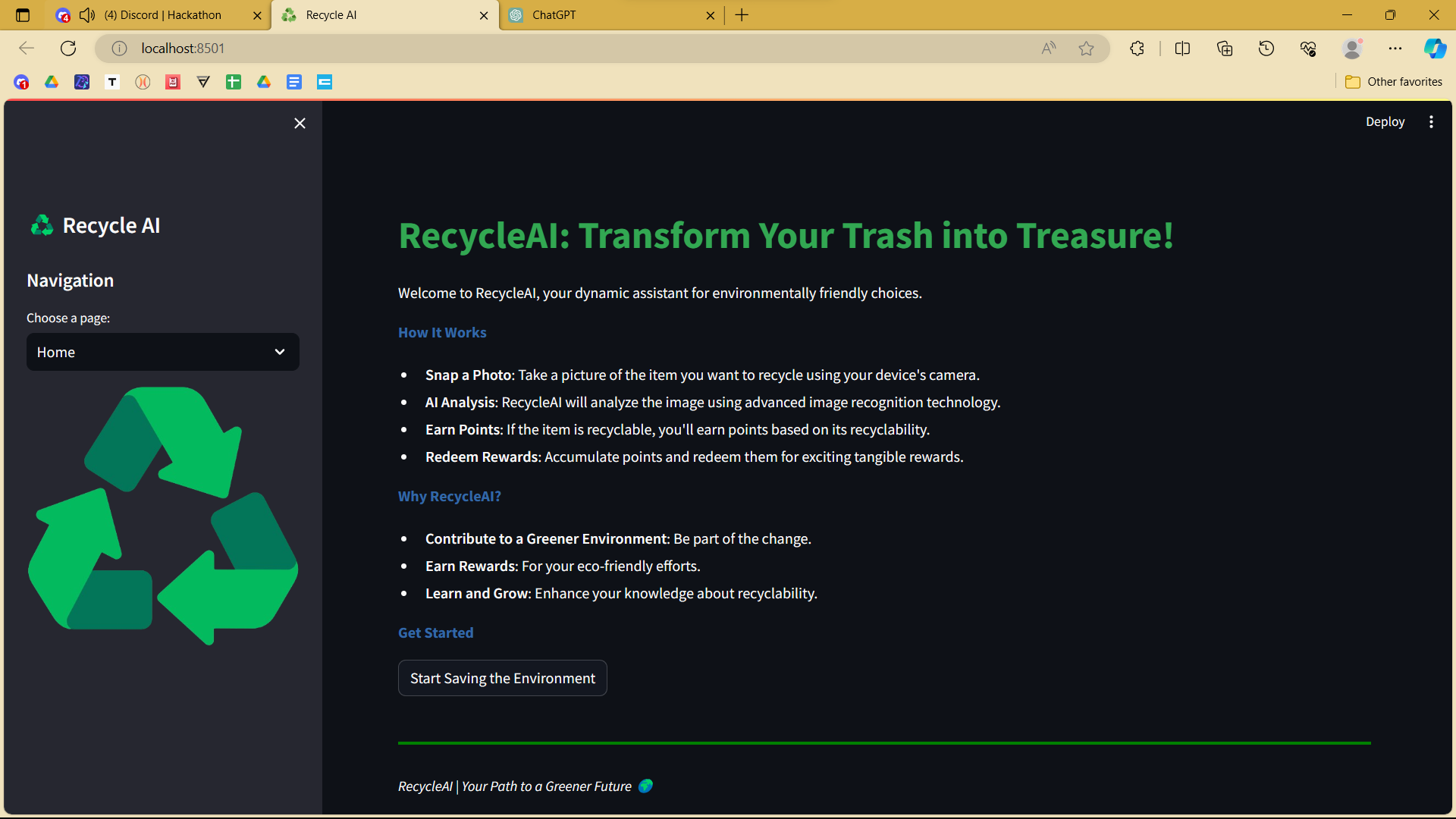Mute the Discord tab speaker icon
Image resolution: width=1456 pixels, height=819 pixels.
pyautogui.click(x=87, y=15)
